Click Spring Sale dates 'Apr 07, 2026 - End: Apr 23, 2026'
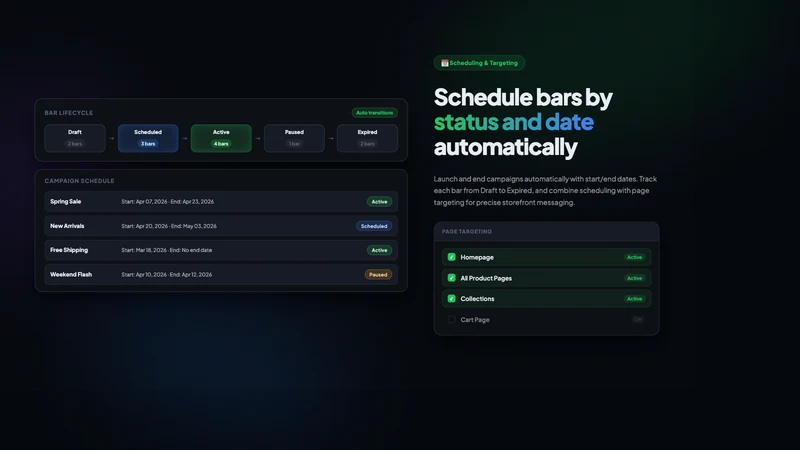 (x=167, y=202)
